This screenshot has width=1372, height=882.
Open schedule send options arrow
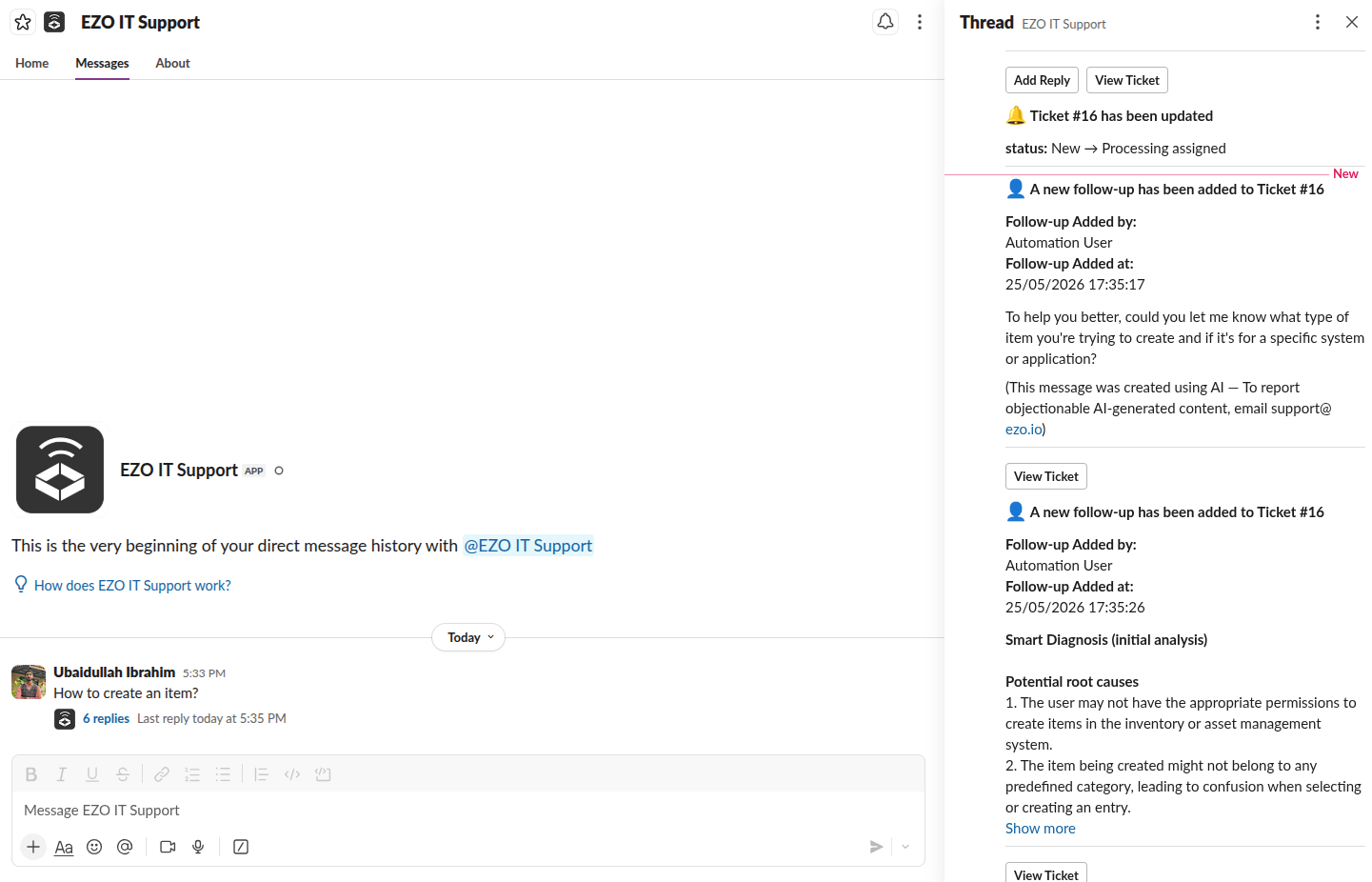point(905,847)
